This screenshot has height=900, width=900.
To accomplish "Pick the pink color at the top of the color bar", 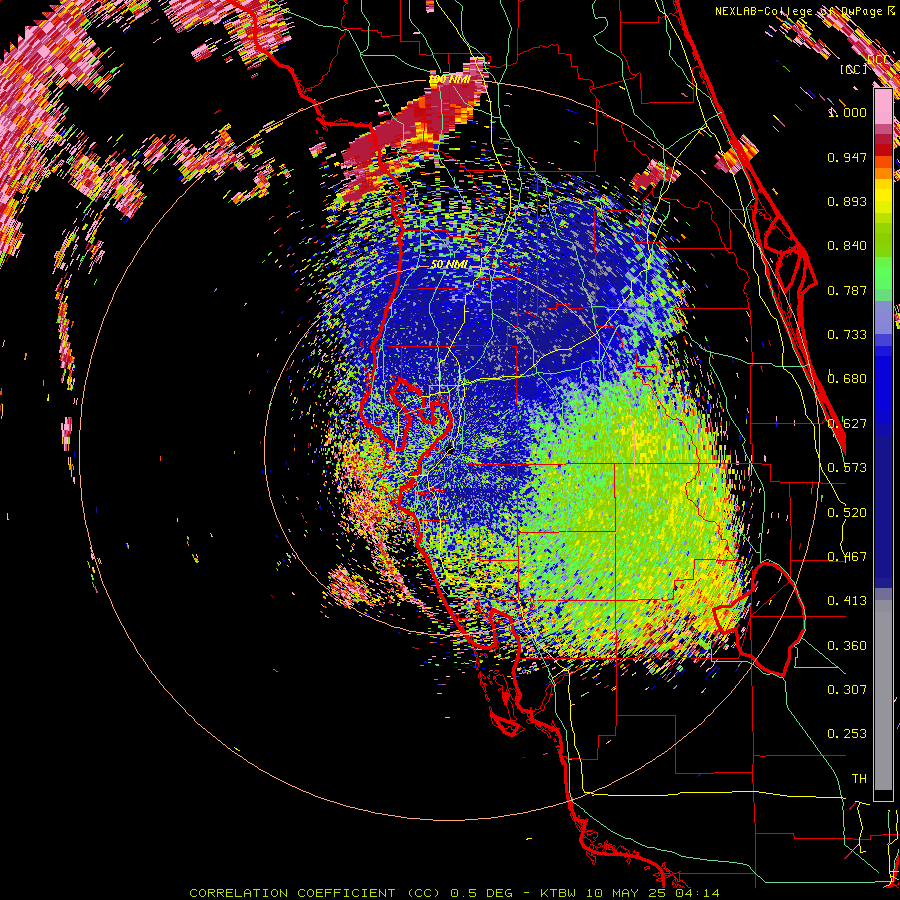I will (883, 106).
